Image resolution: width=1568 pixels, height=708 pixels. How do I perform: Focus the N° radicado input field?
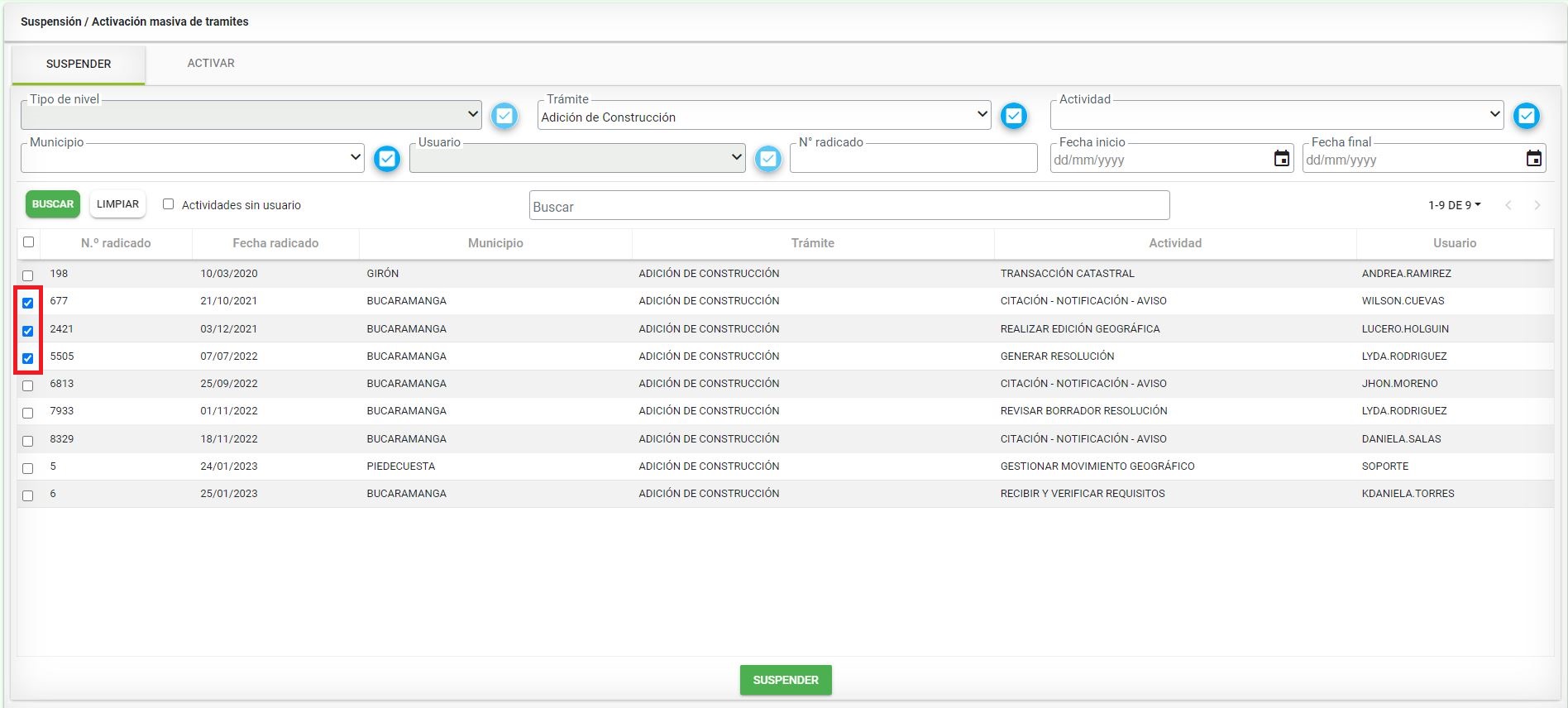point(914,158)
